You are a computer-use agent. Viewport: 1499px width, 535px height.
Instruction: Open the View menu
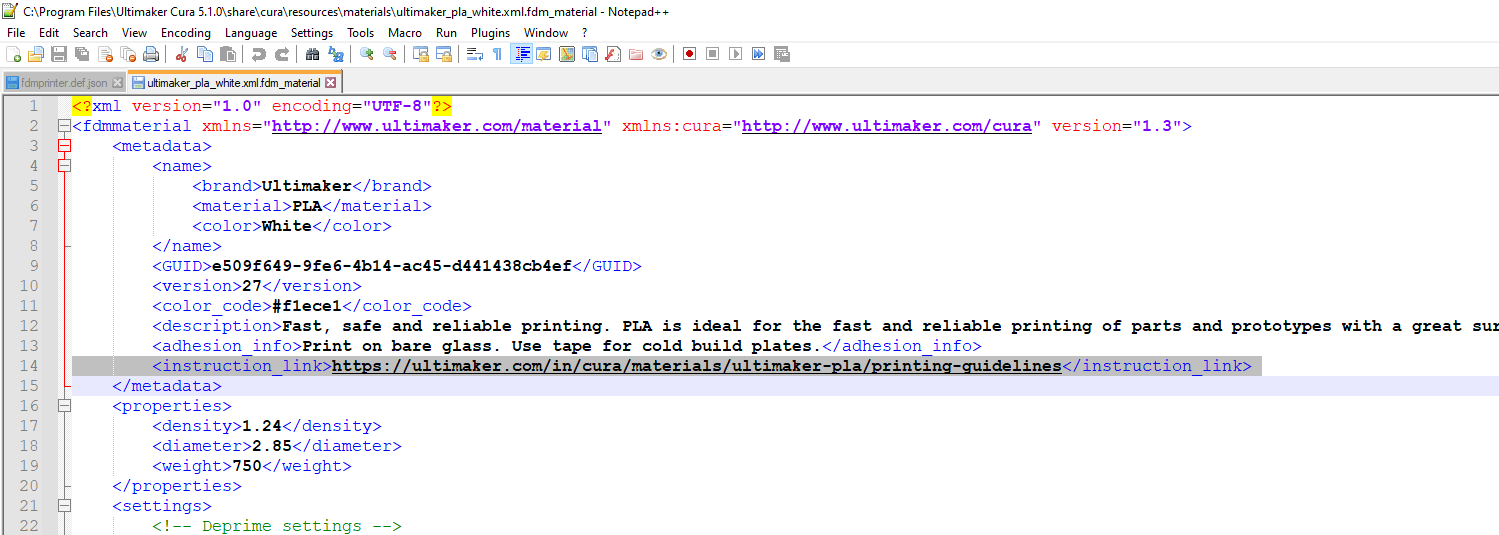(x=135, y=33)
